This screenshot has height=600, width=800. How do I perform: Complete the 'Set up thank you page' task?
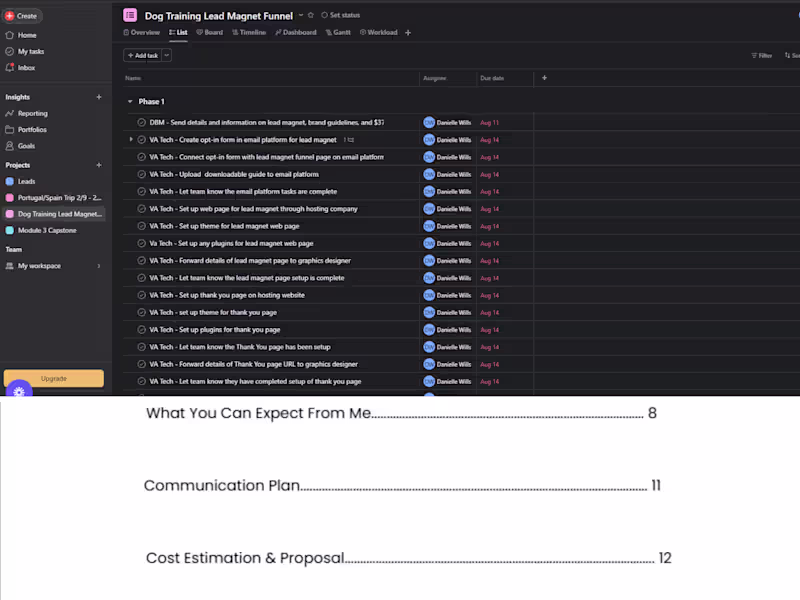click(140, 294)
